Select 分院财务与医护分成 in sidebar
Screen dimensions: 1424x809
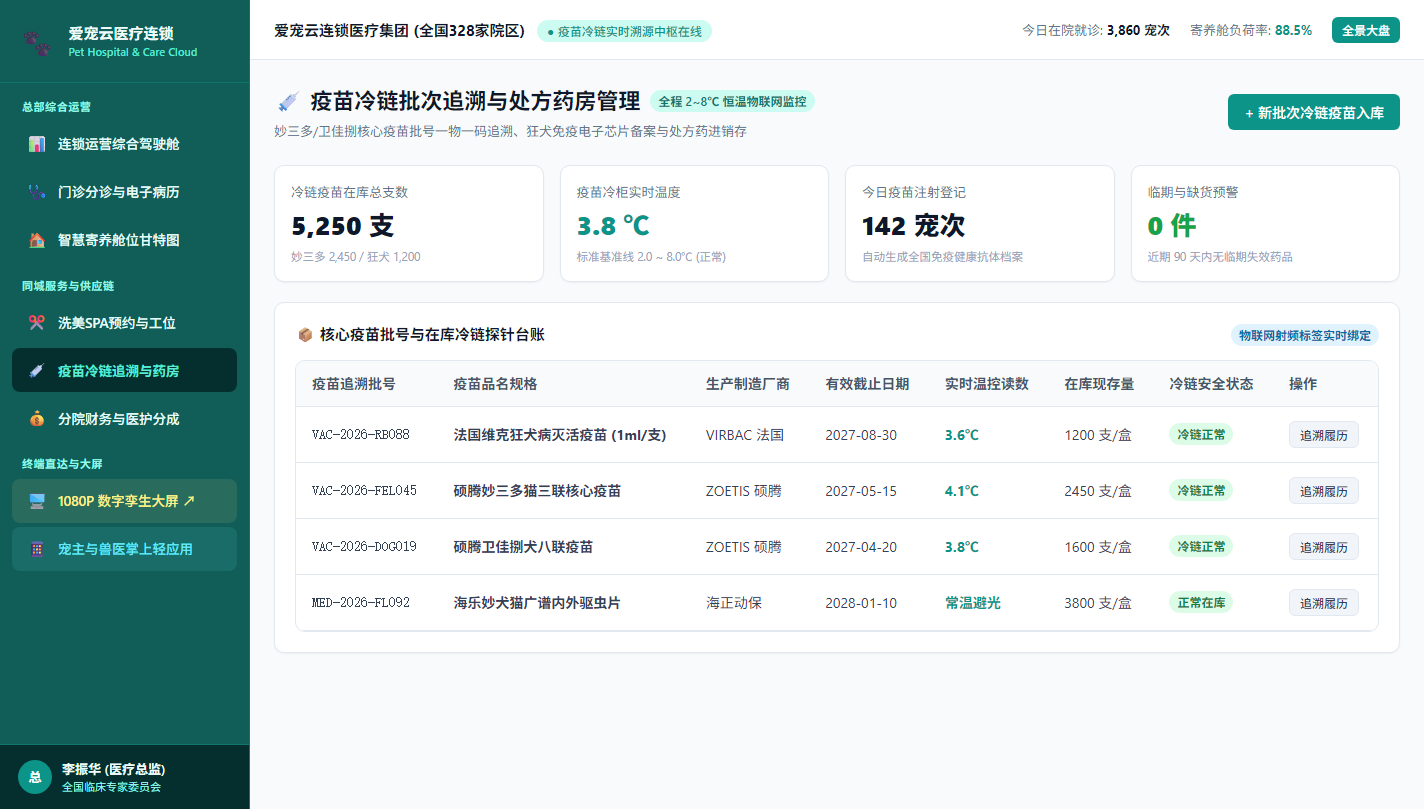pyautogui.click(x=124, y=419)
